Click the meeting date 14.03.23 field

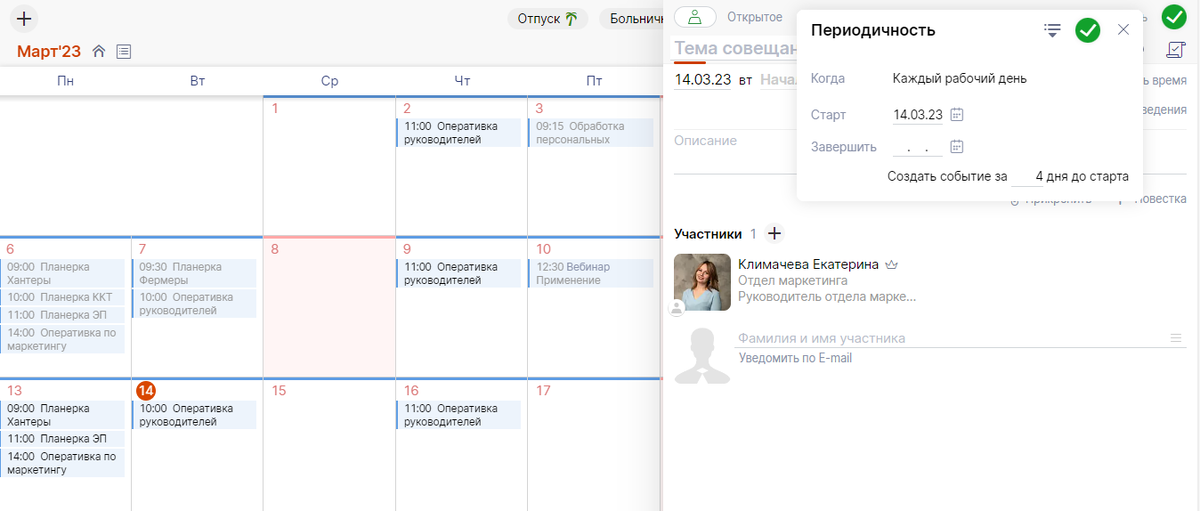tap(703, 79)
